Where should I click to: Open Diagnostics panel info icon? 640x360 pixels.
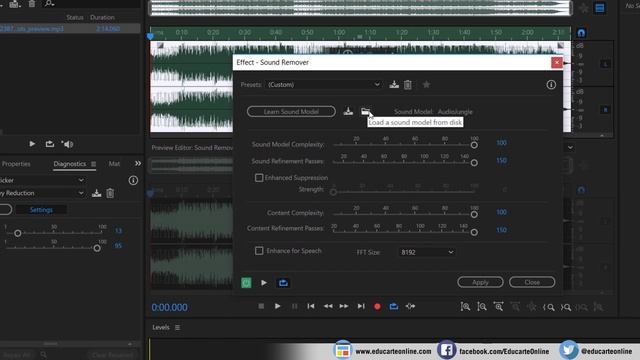pyautogui.click(x=133, y=180)
